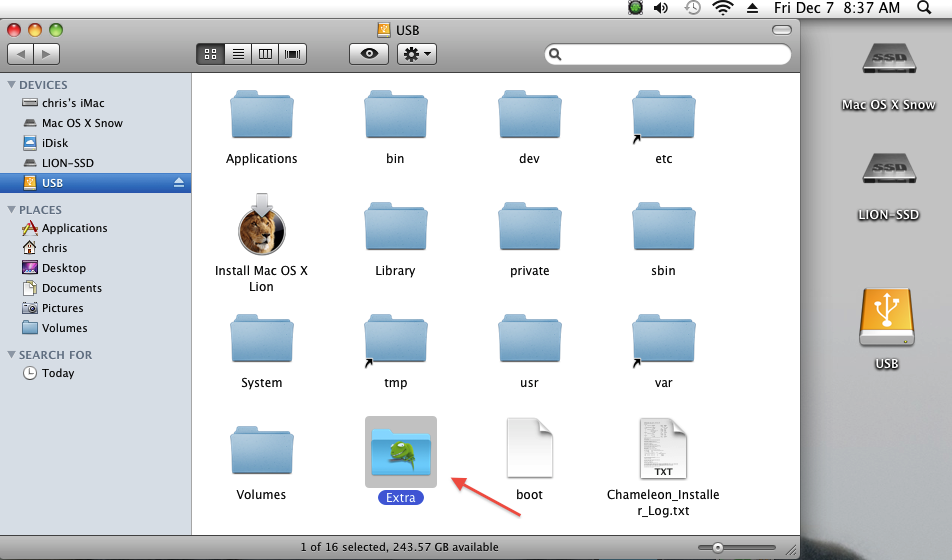
Task: Select the Chameleon_Installer_Log.txt file
Action: click(x=663, y=448)
